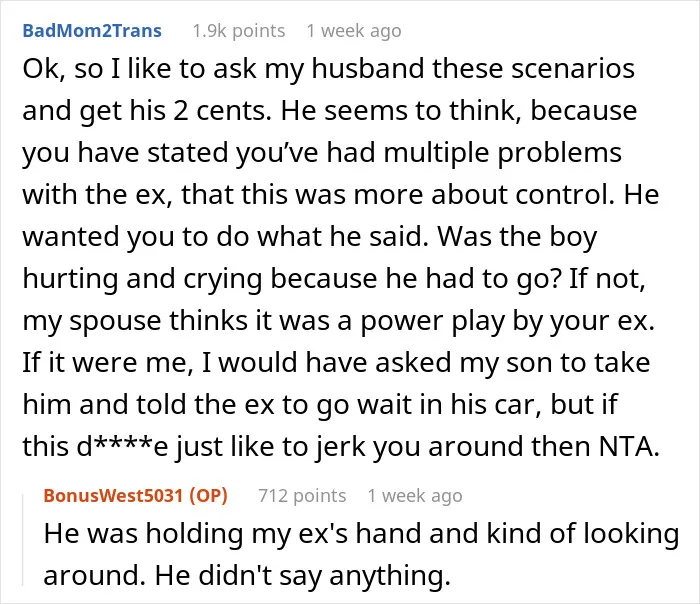Open reply's 1 week ago permalink
This screenshot has height=604, width=700.
point(415,496)
